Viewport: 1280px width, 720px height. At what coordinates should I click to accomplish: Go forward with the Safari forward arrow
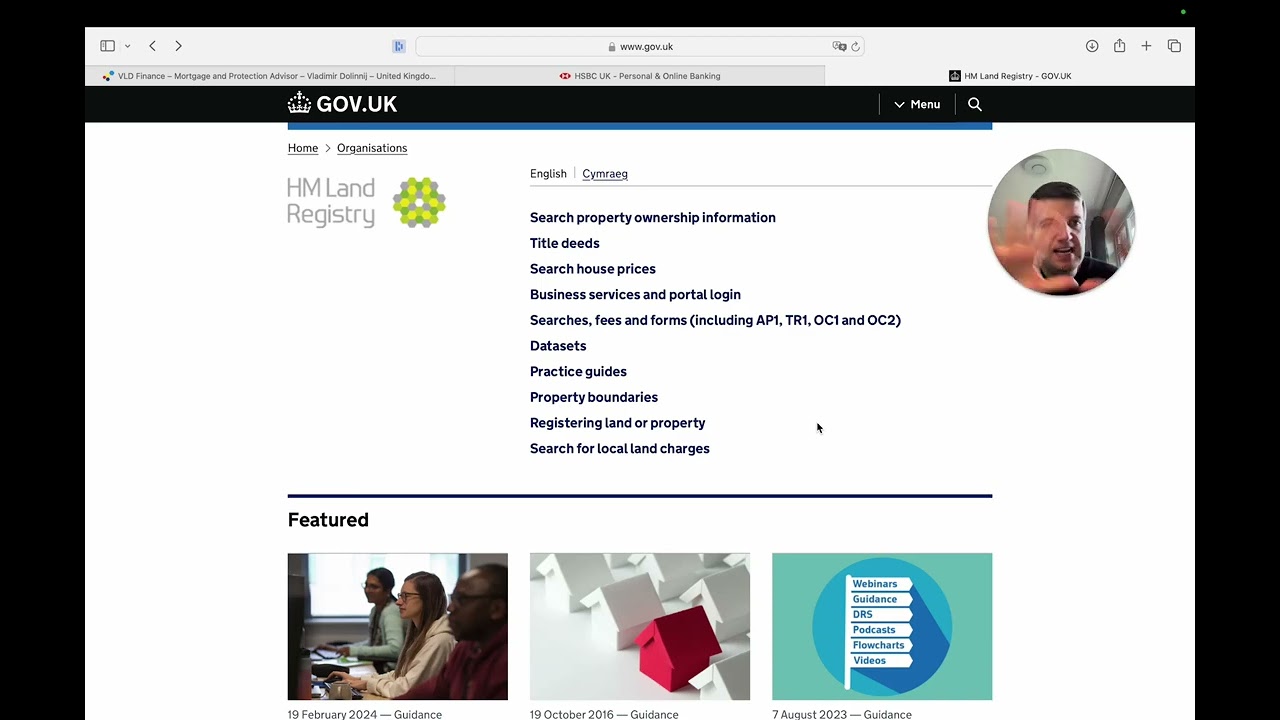click(178, 46)
